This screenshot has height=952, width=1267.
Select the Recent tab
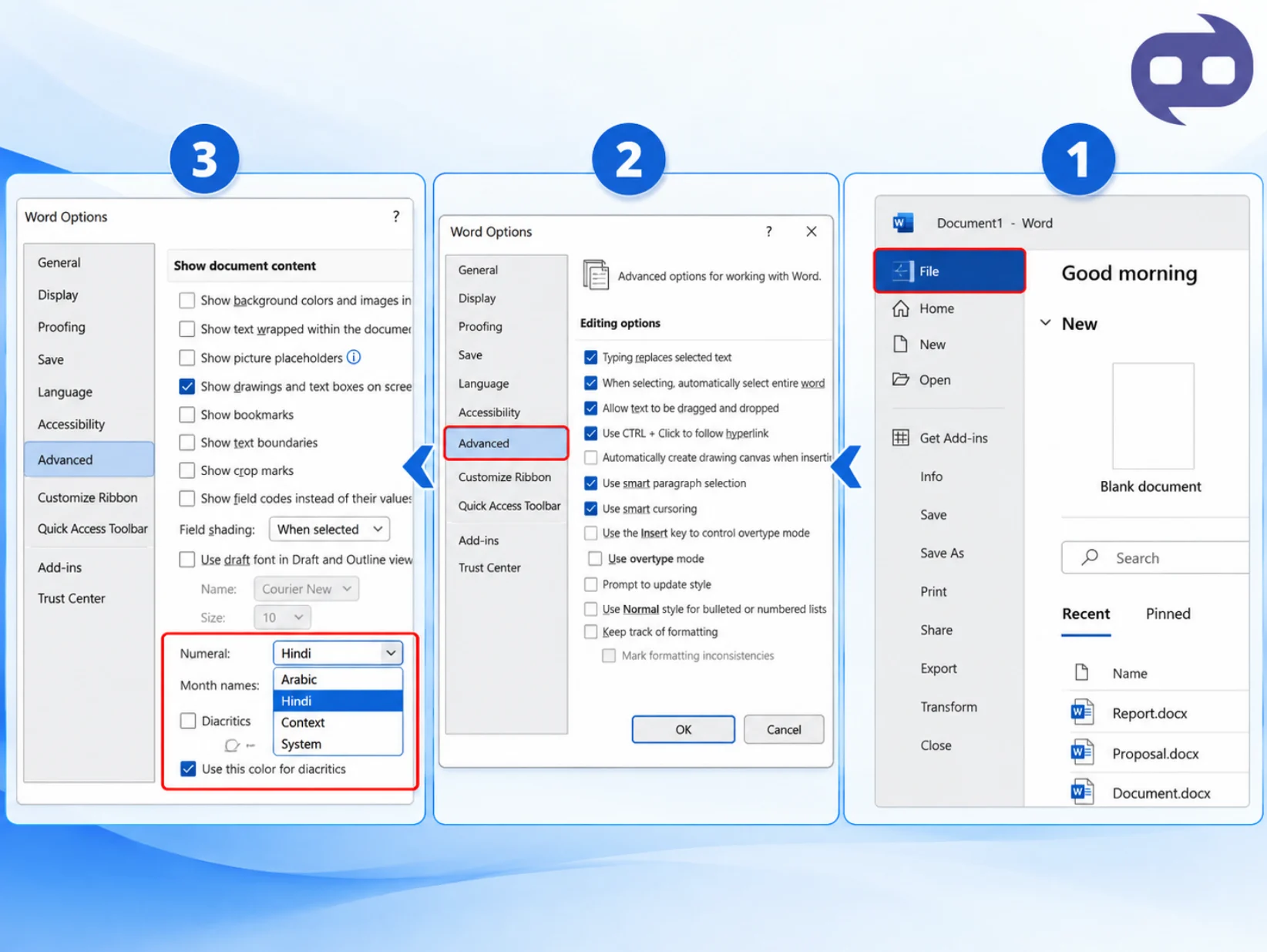coord(1086,614)
